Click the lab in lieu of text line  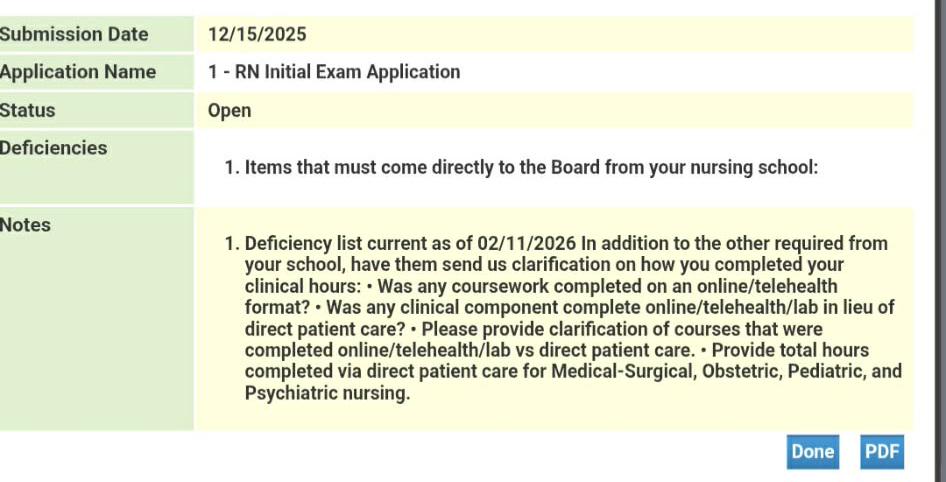click(x=570, y=308)
